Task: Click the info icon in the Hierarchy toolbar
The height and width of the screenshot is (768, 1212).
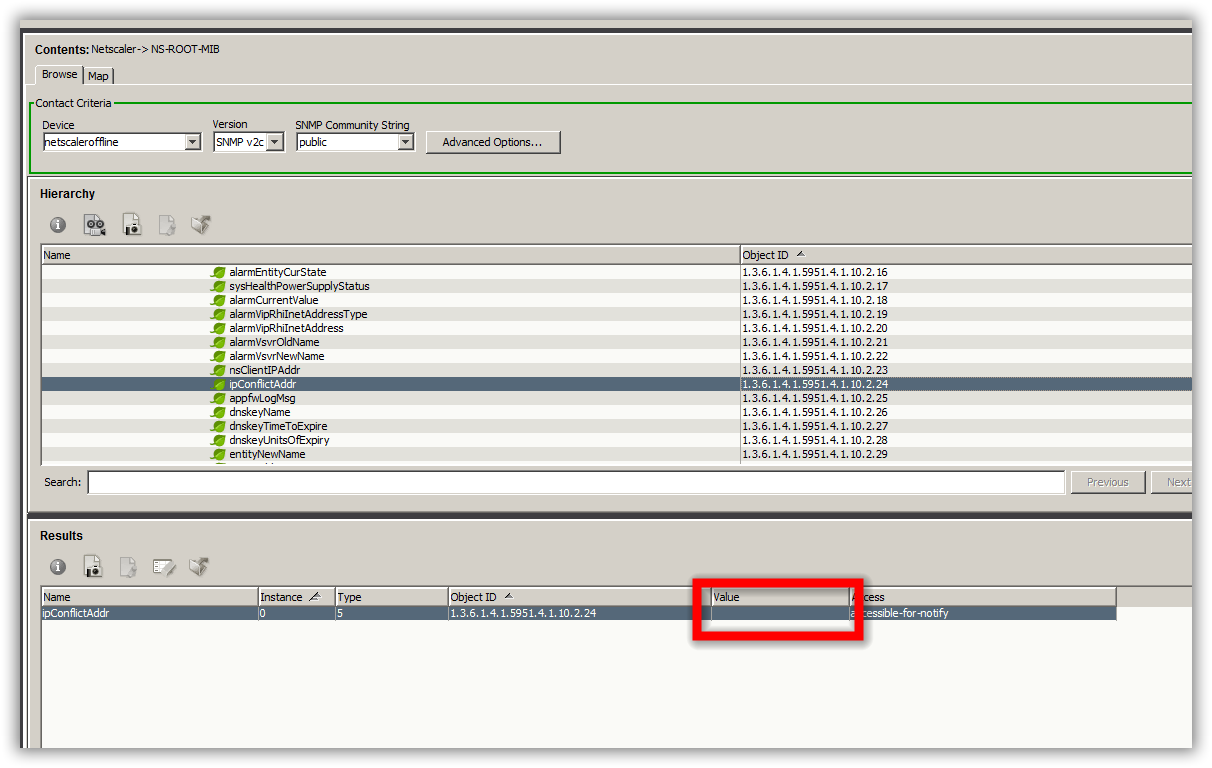Action: tap(57, 225)
